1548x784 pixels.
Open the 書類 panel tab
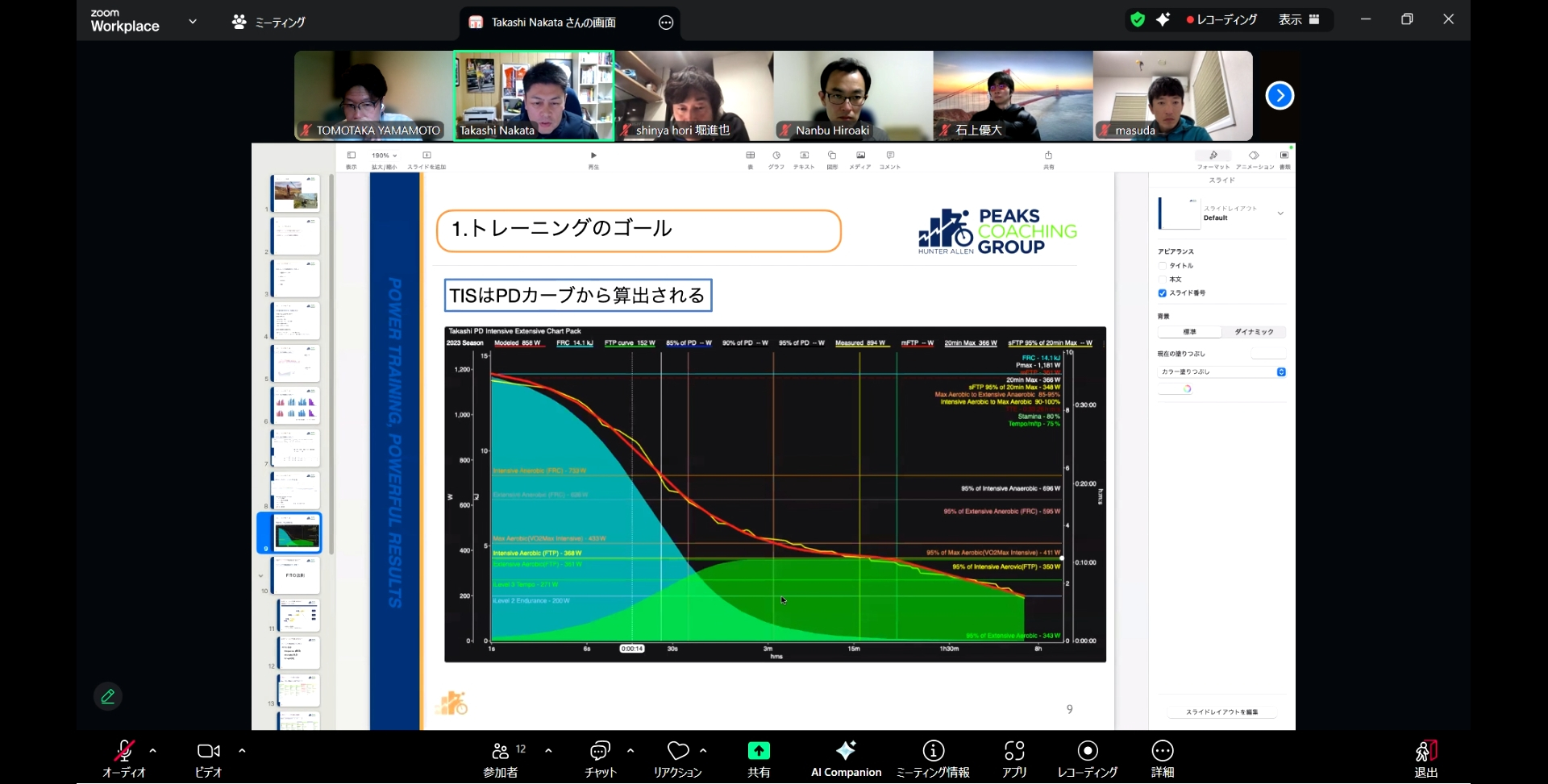click(x=1285, y=160)
